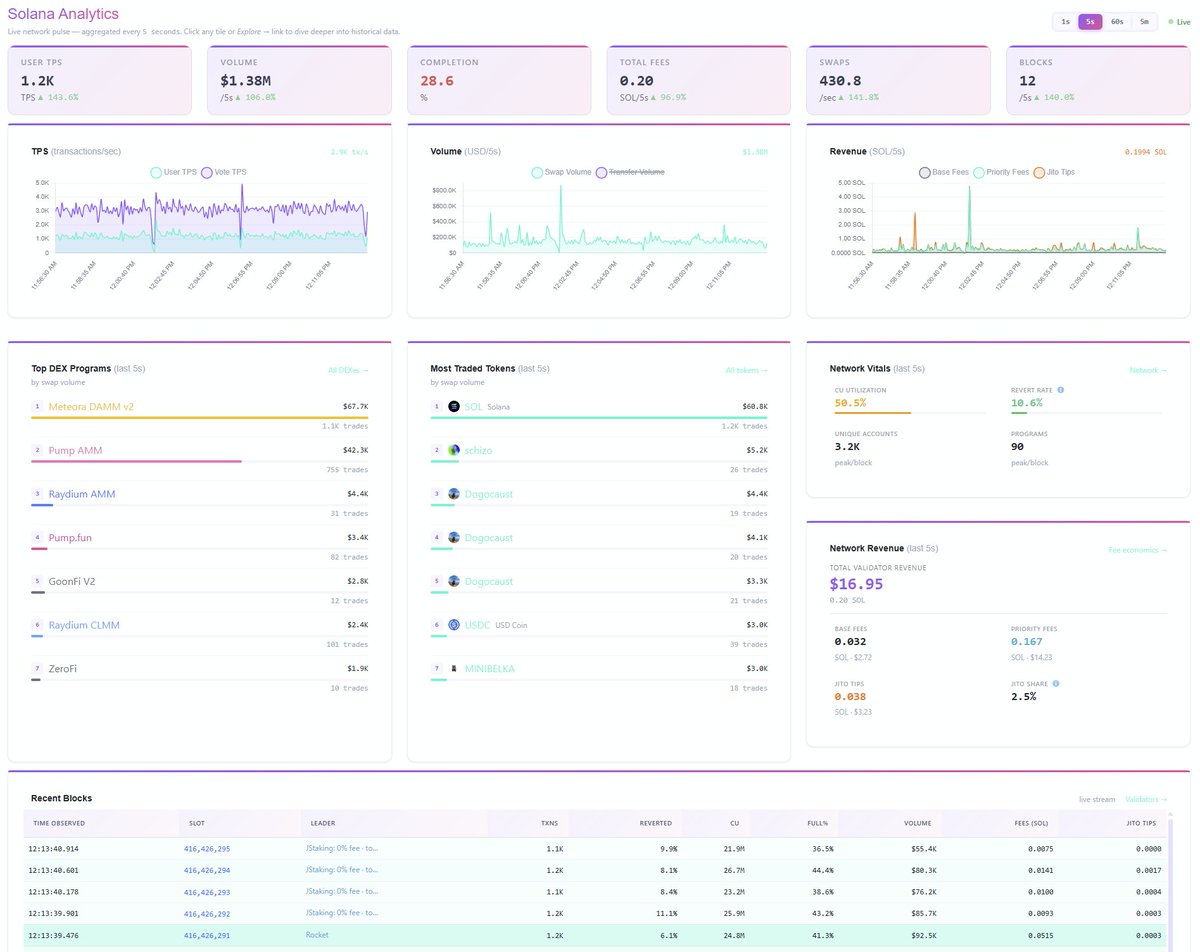
Task: Open the All DEXes link
Action: pyautogui.click(x=348, y=370)
